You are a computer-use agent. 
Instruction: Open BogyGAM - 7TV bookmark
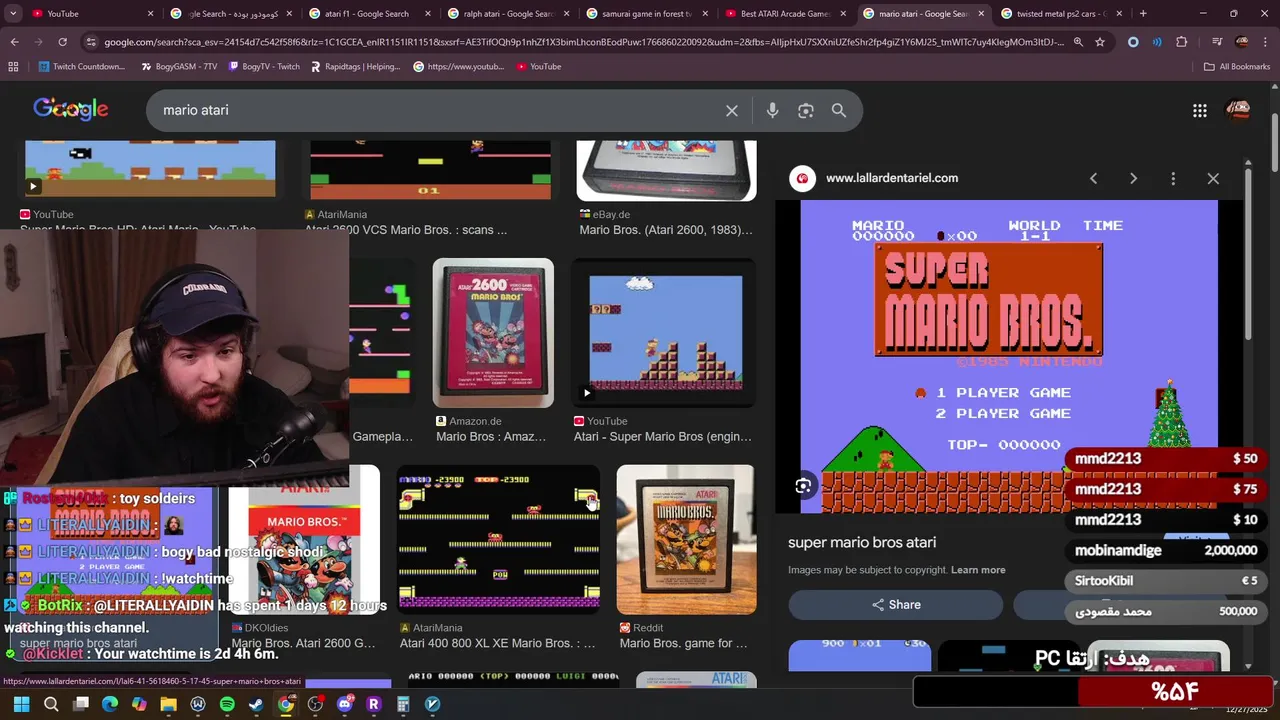[x=179, y=67]
